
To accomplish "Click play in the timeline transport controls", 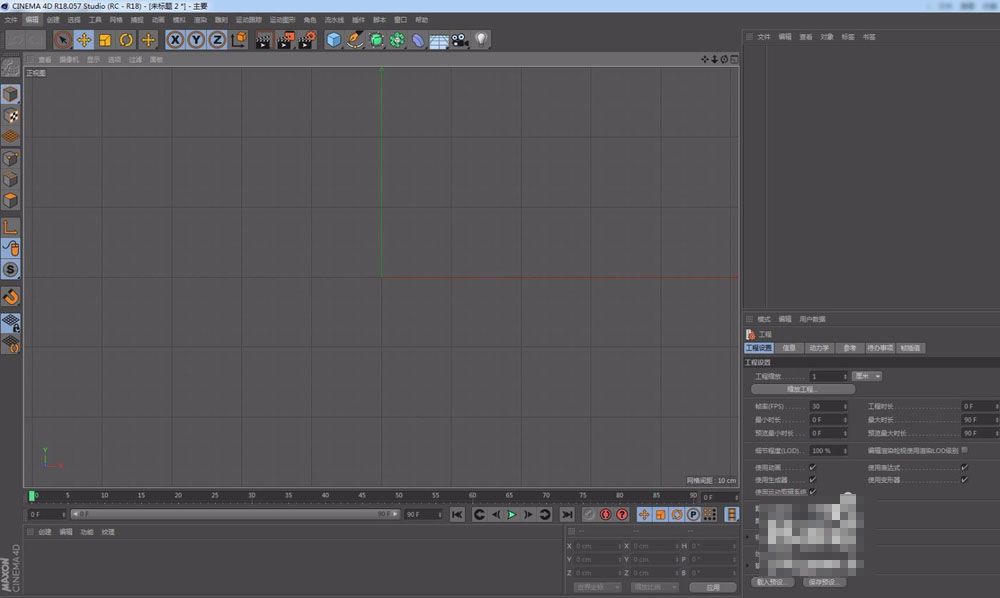I will coord(511,514).
